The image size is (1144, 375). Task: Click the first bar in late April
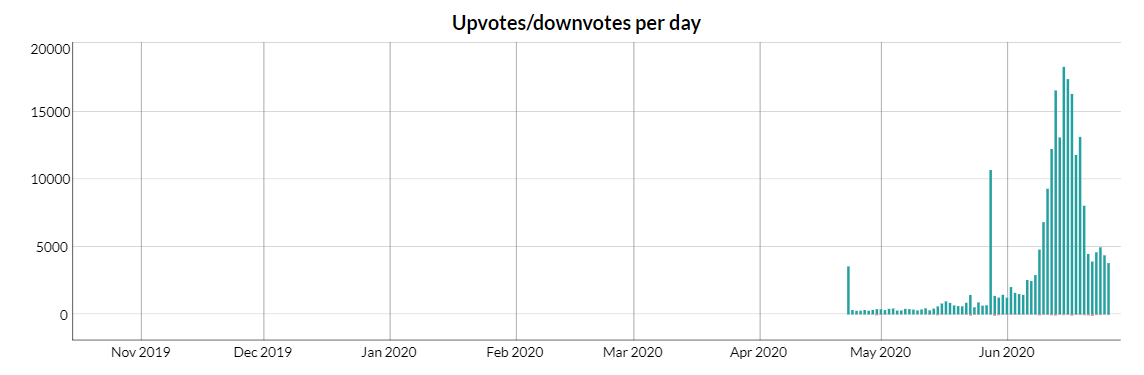848,290
